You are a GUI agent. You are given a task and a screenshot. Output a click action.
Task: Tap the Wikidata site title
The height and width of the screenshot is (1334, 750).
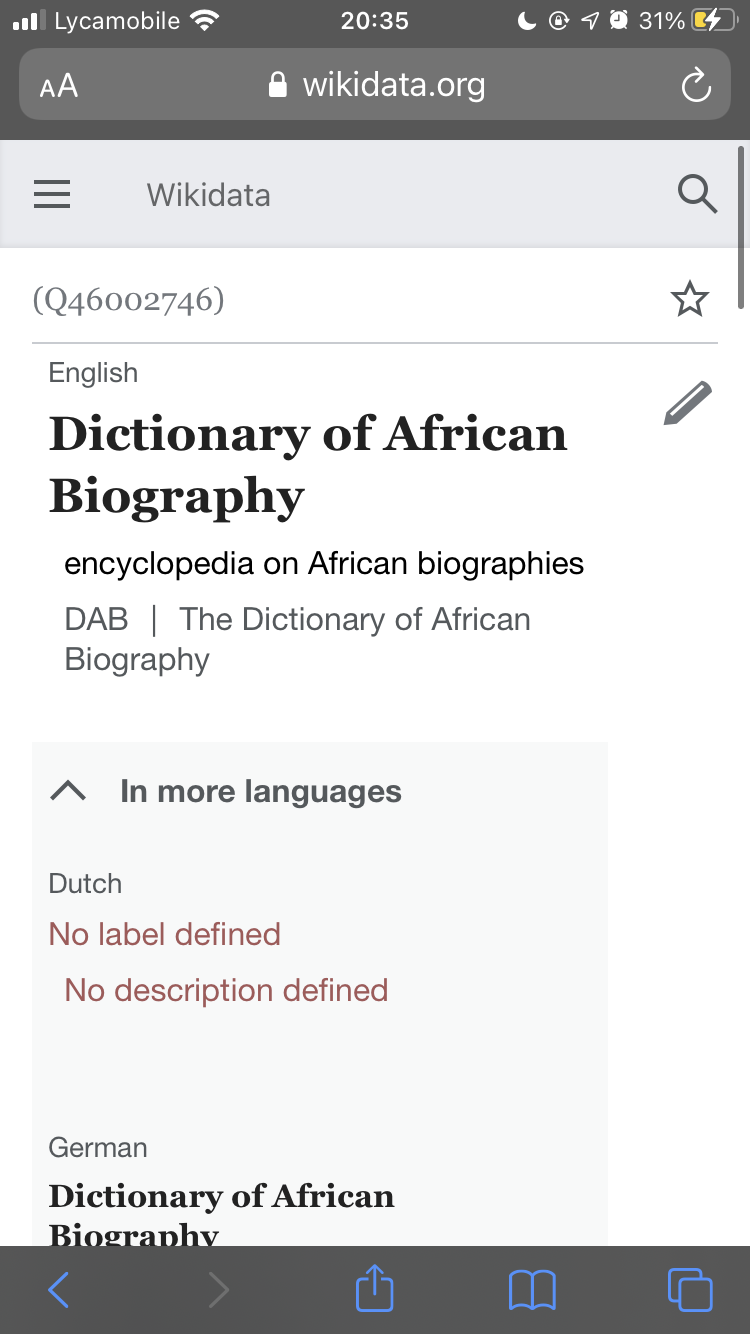click(208, 194)
